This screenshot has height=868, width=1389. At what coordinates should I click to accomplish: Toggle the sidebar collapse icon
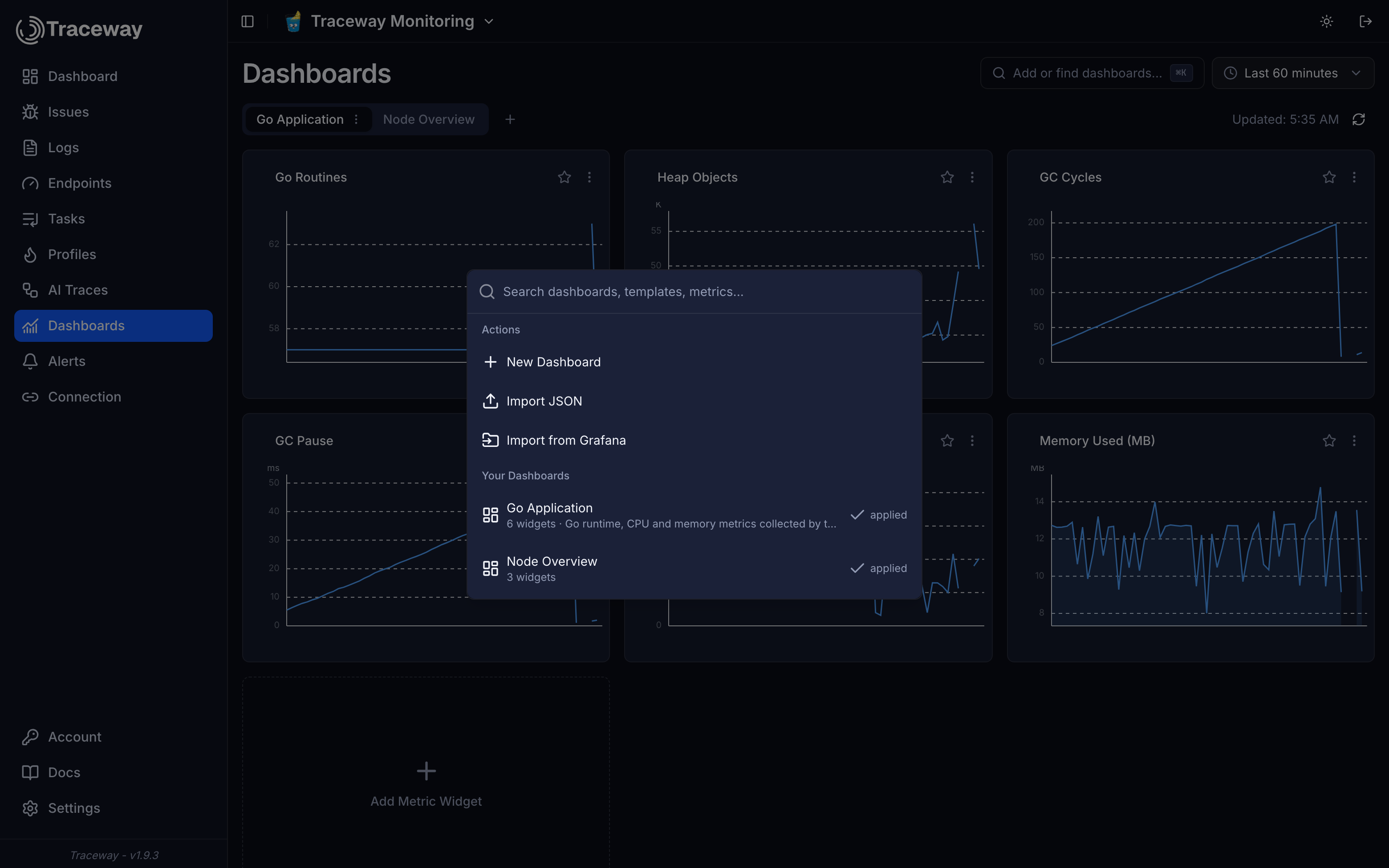pyautogui.click(x=248, y=21)
